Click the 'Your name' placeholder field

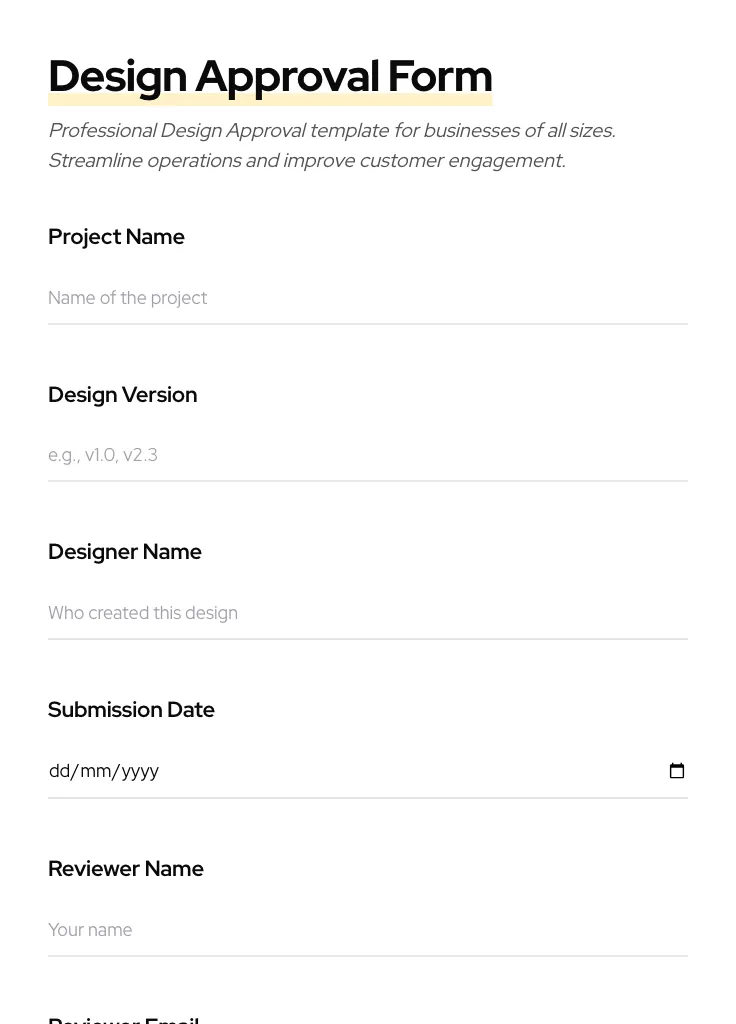pyautogui.click(x=90, y=930)
